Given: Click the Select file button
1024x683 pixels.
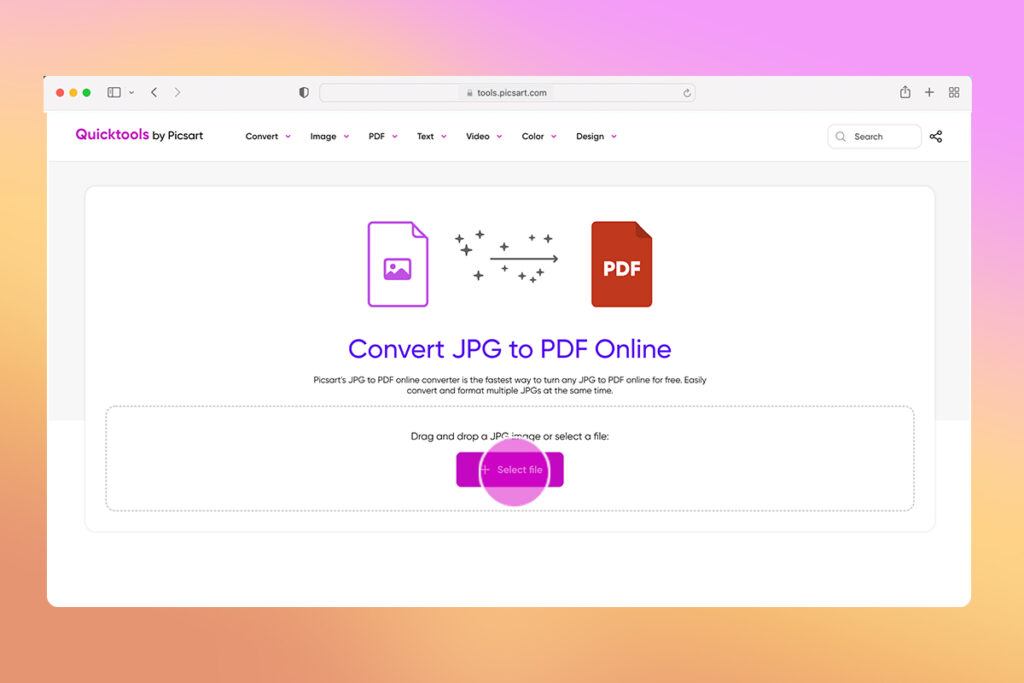Looking at the screenshot, I should 510,470.
